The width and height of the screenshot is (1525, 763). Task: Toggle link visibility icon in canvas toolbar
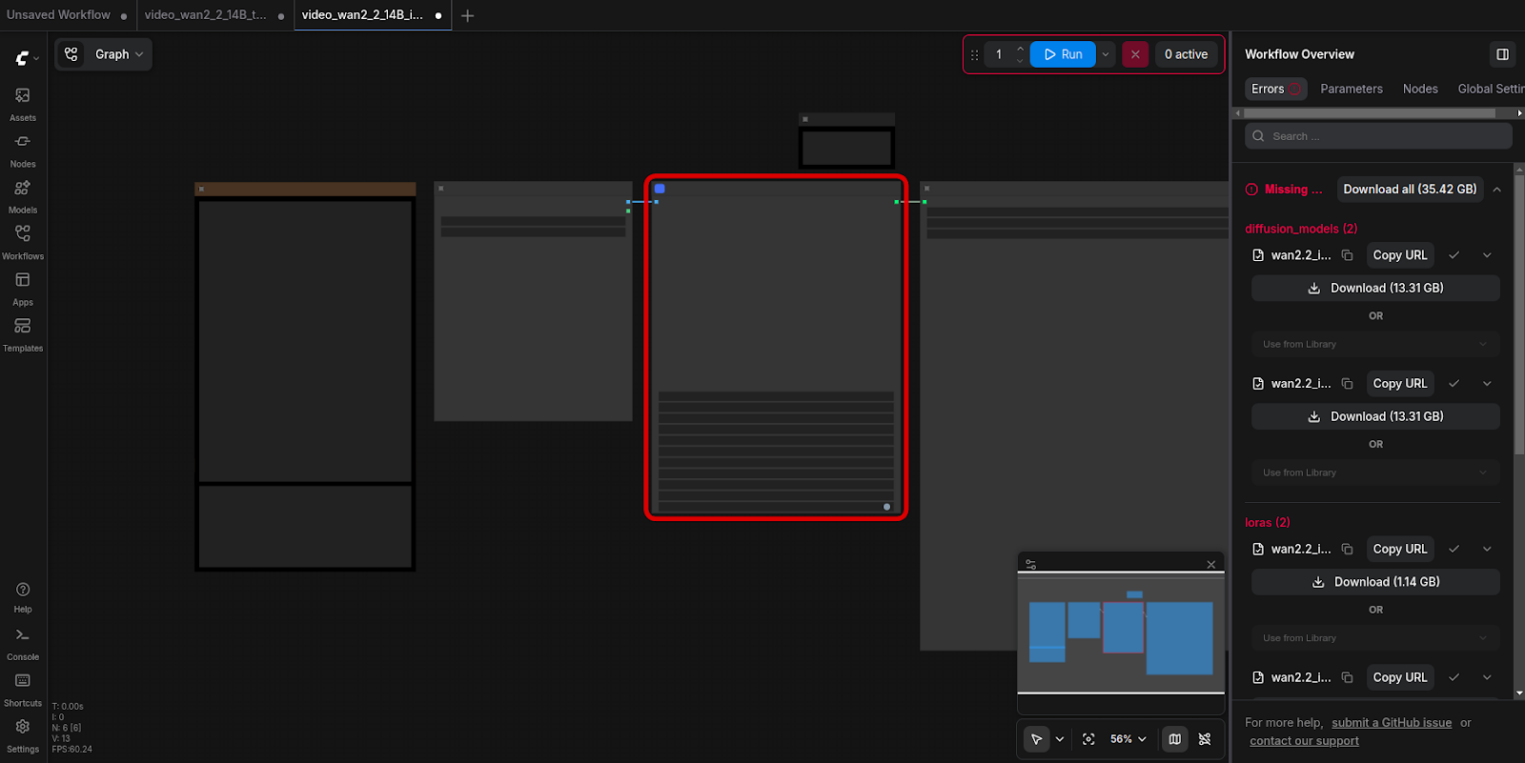[x=1204, y=739]
